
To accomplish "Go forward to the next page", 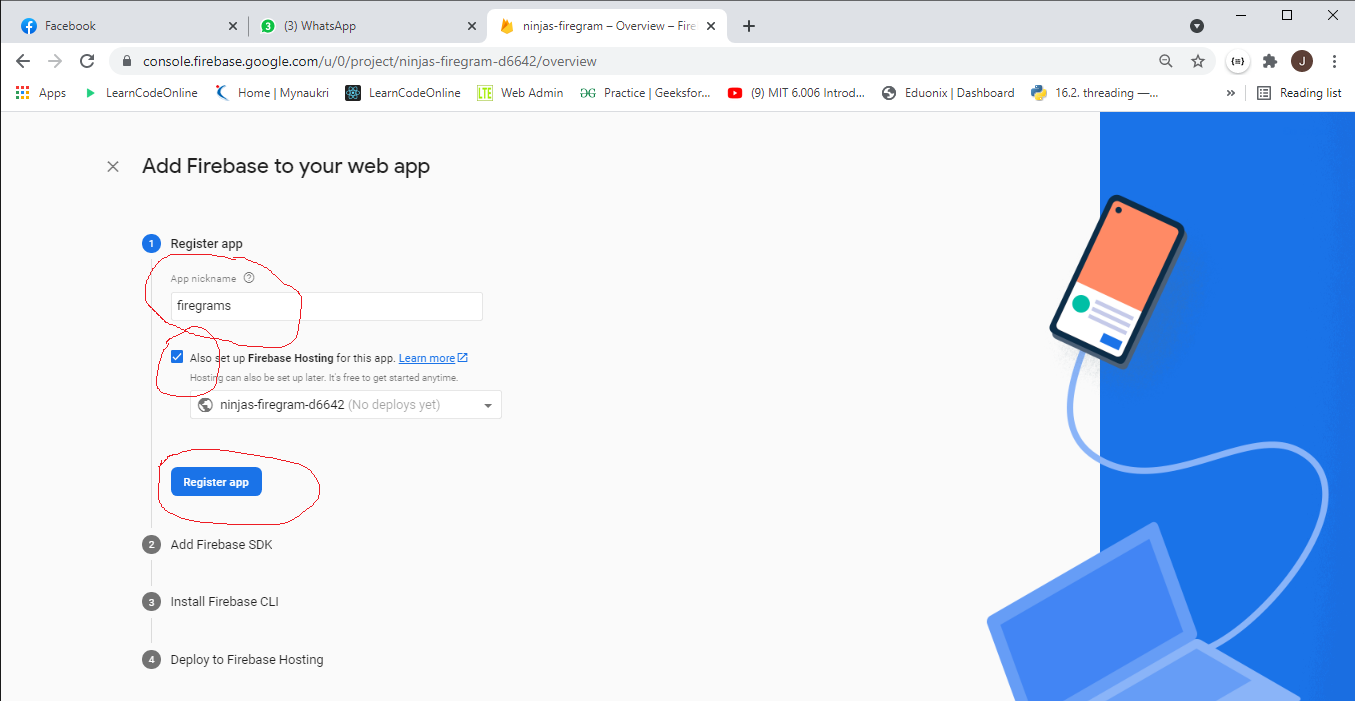I will 55,61.
